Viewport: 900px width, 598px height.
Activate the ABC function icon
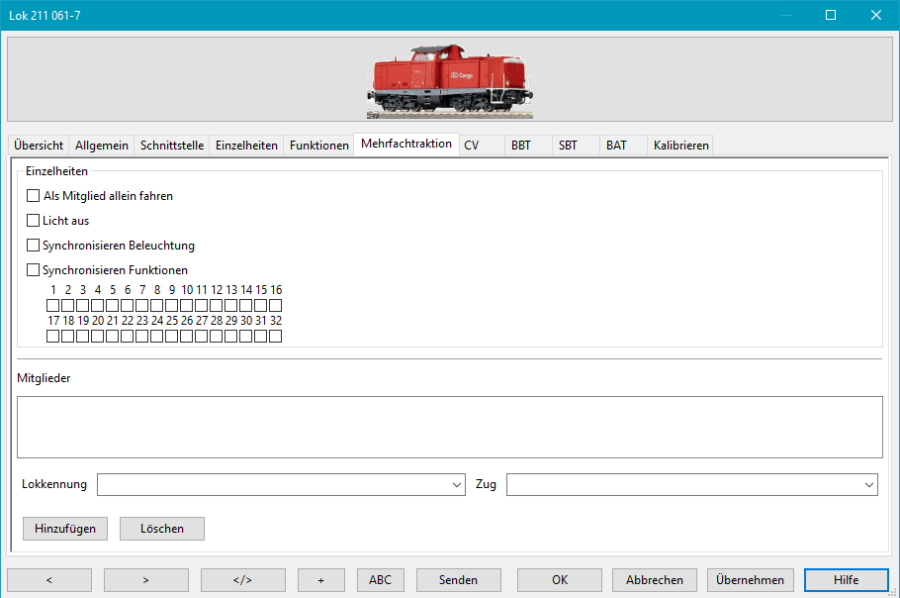(x=380, y=580)
